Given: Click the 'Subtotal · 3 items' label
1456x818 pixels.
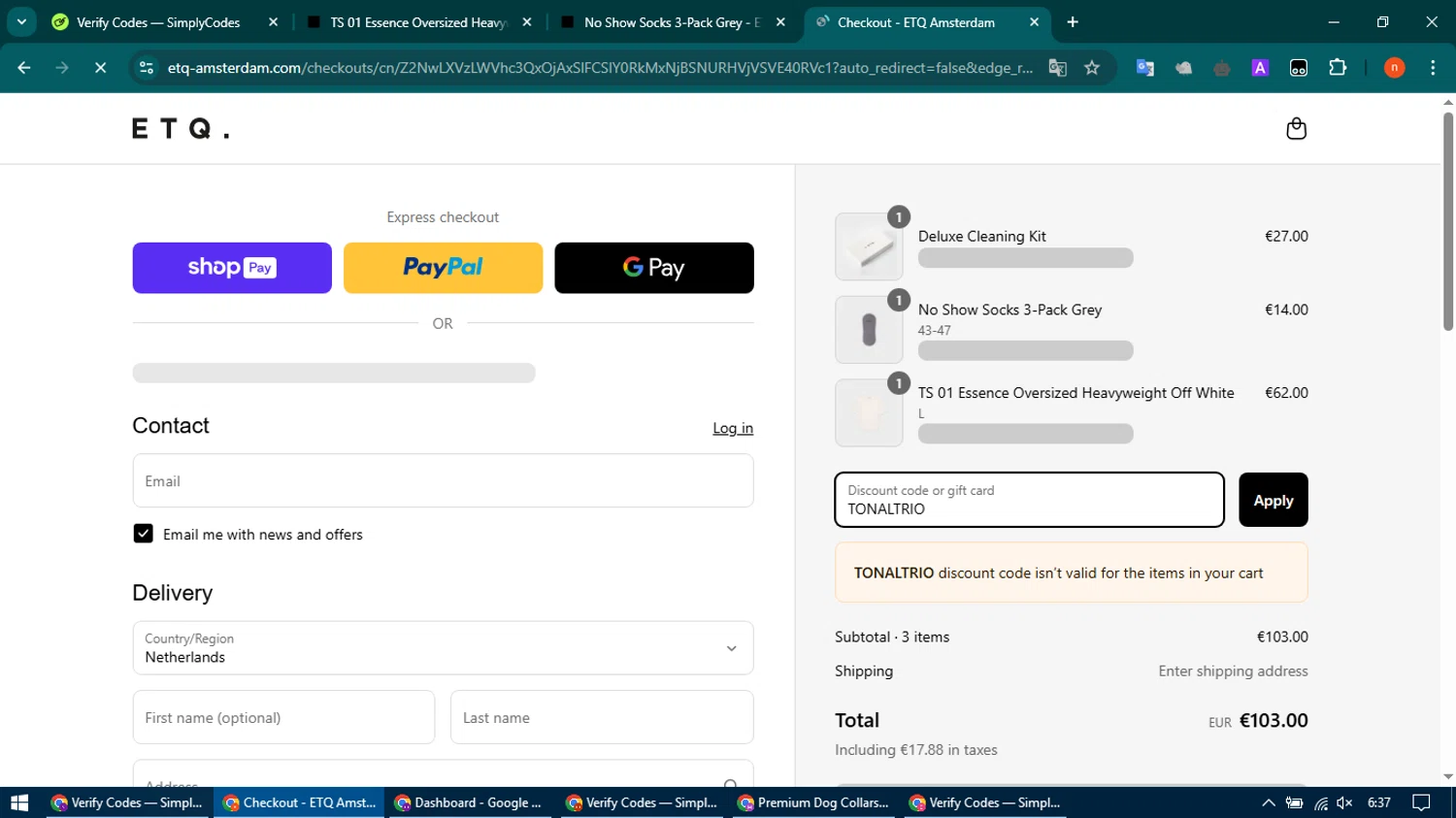Looking at the screenshot, I should click(892, 638).
